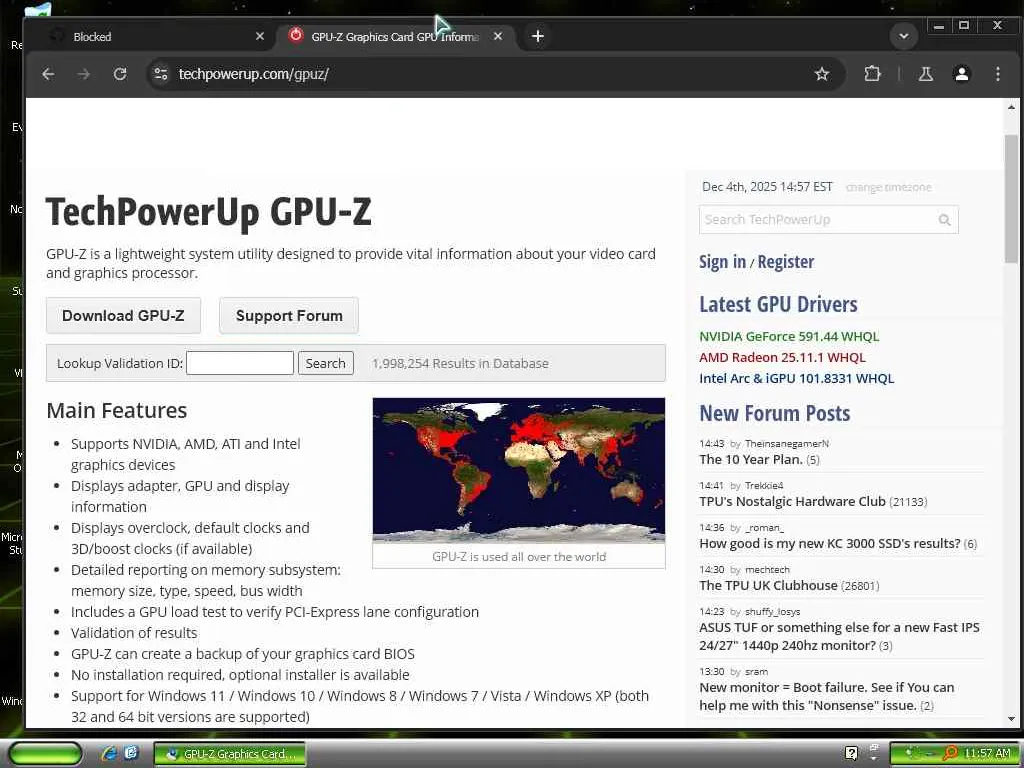Viewport: 1024px width, 768px height.
Task: Click the Download GPU-Z button
Action: 123,315
